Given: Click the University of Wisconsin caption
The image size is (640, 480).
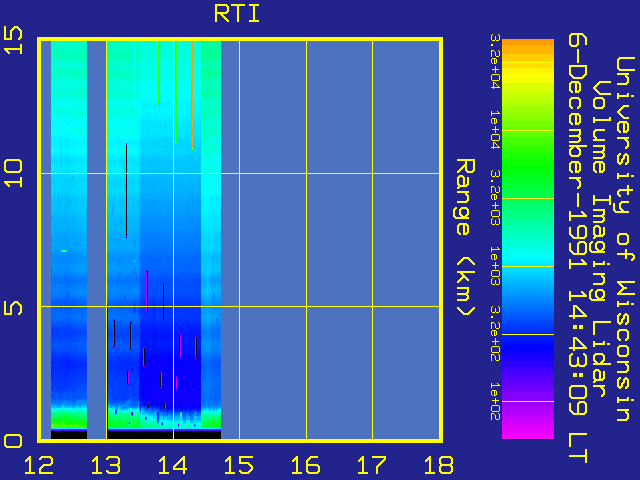Looking at the screenshot, I should click(625, 239).
